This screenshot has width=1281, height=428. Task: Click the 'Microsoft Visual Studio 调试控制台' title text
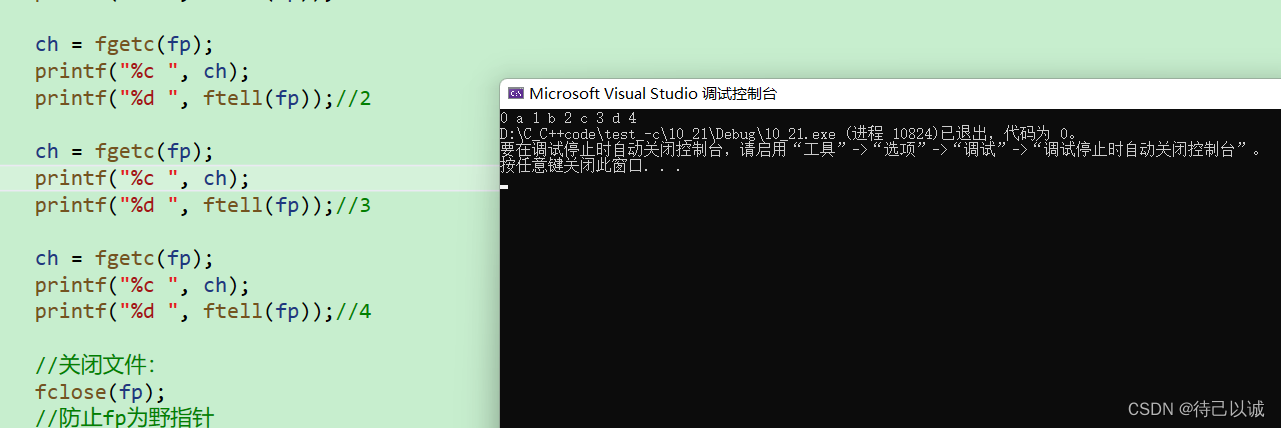[653, 93]
